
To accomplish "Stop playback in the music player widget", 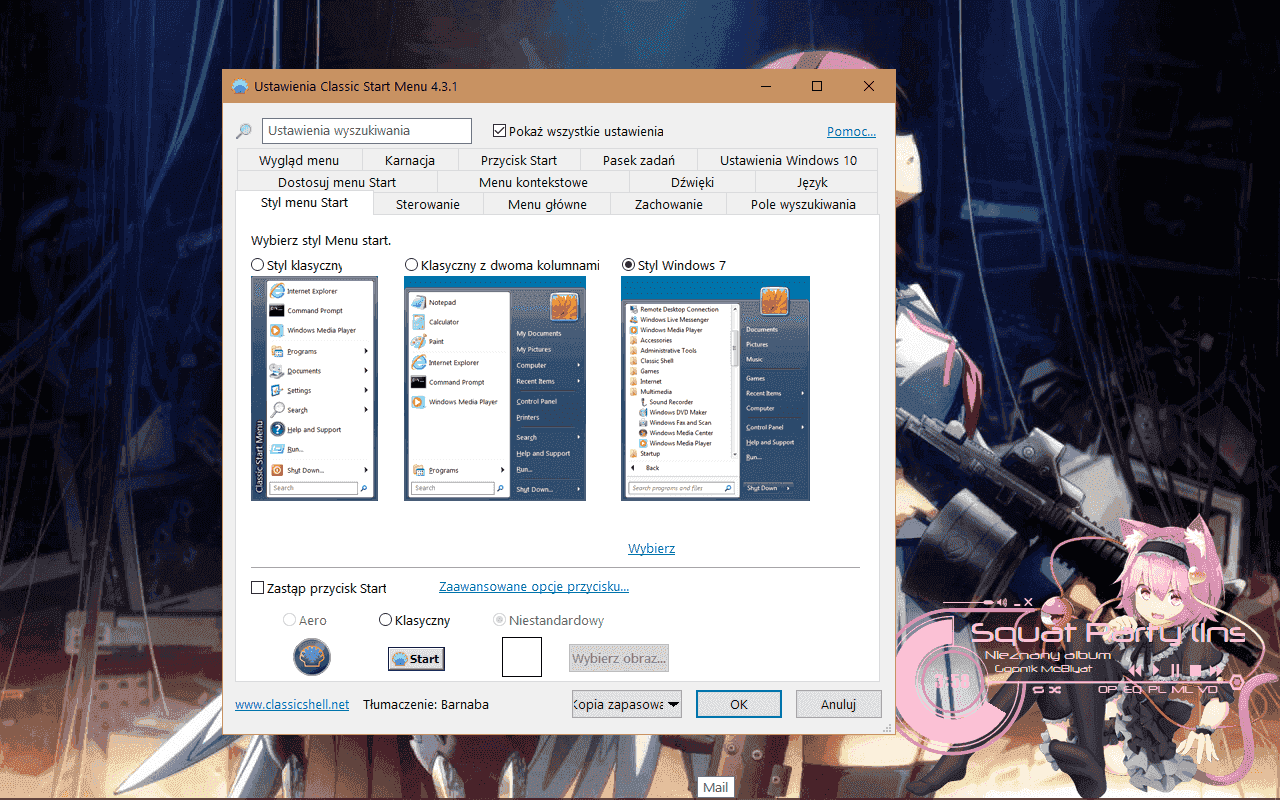I will tap(1193, 669).
